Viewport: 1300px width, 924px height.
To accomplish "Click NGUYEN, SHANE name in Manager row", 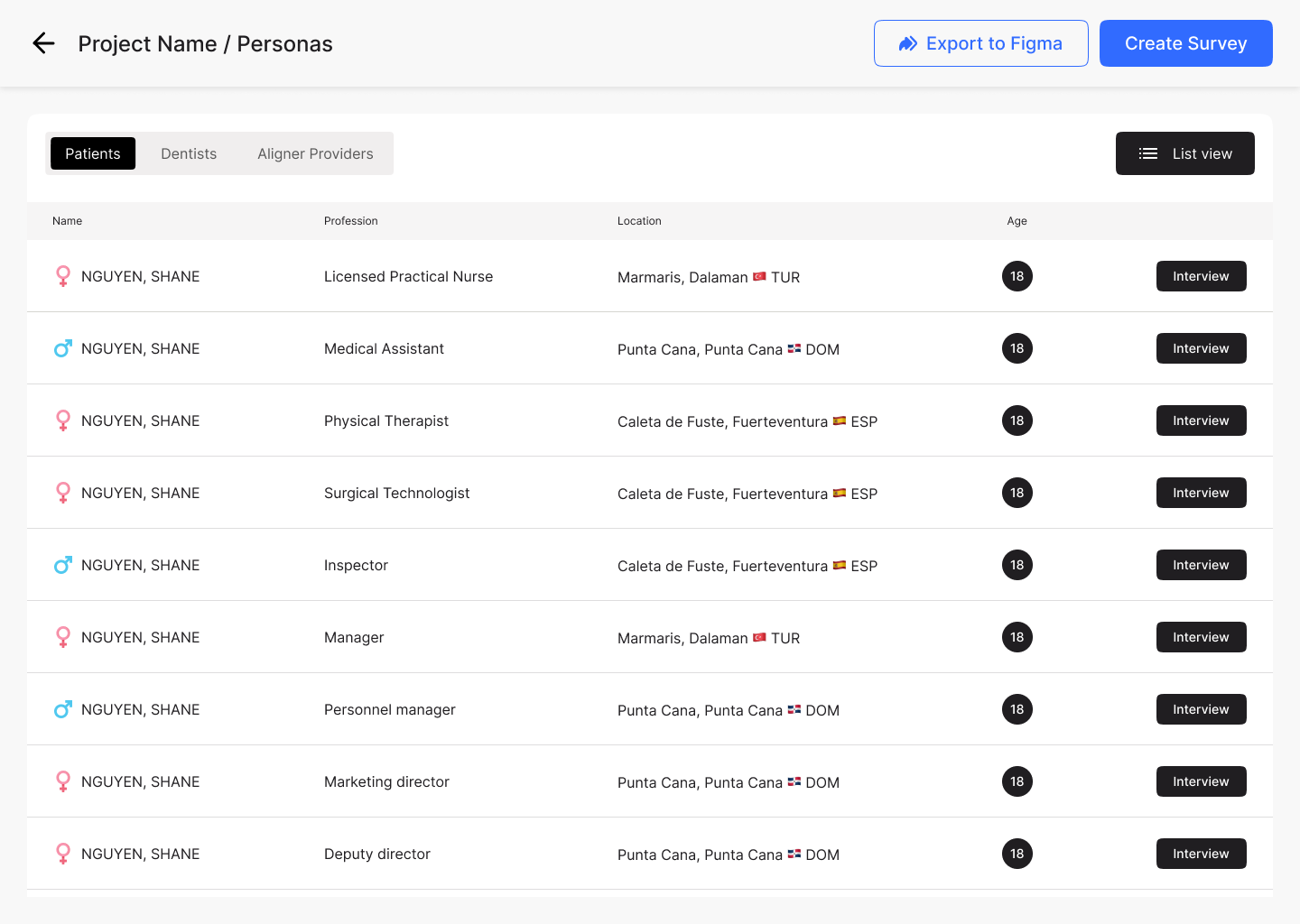I will point(141,637).
